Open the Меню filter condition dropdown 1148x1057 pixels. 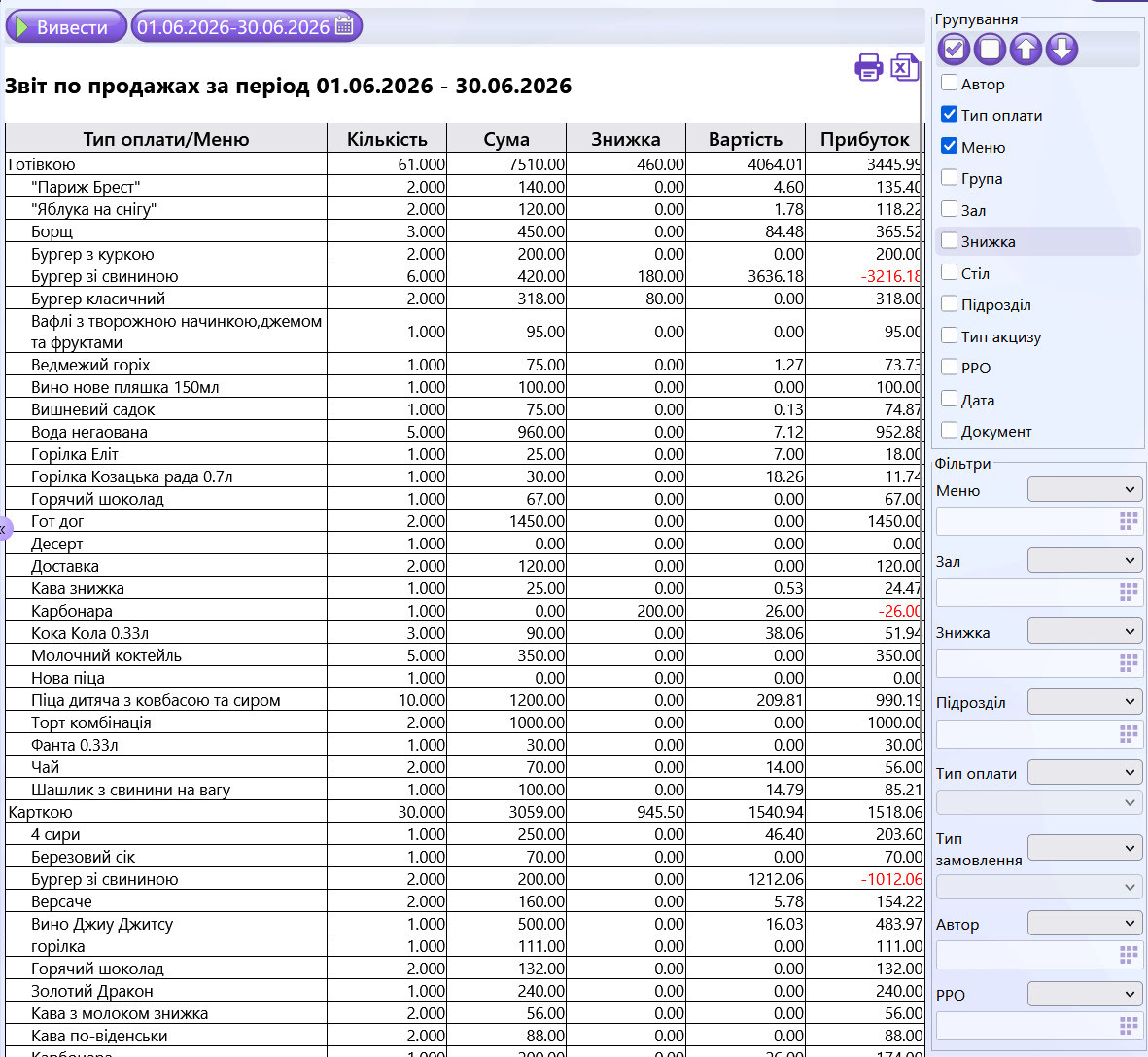pyautogui.click(x=1084, y=489)
